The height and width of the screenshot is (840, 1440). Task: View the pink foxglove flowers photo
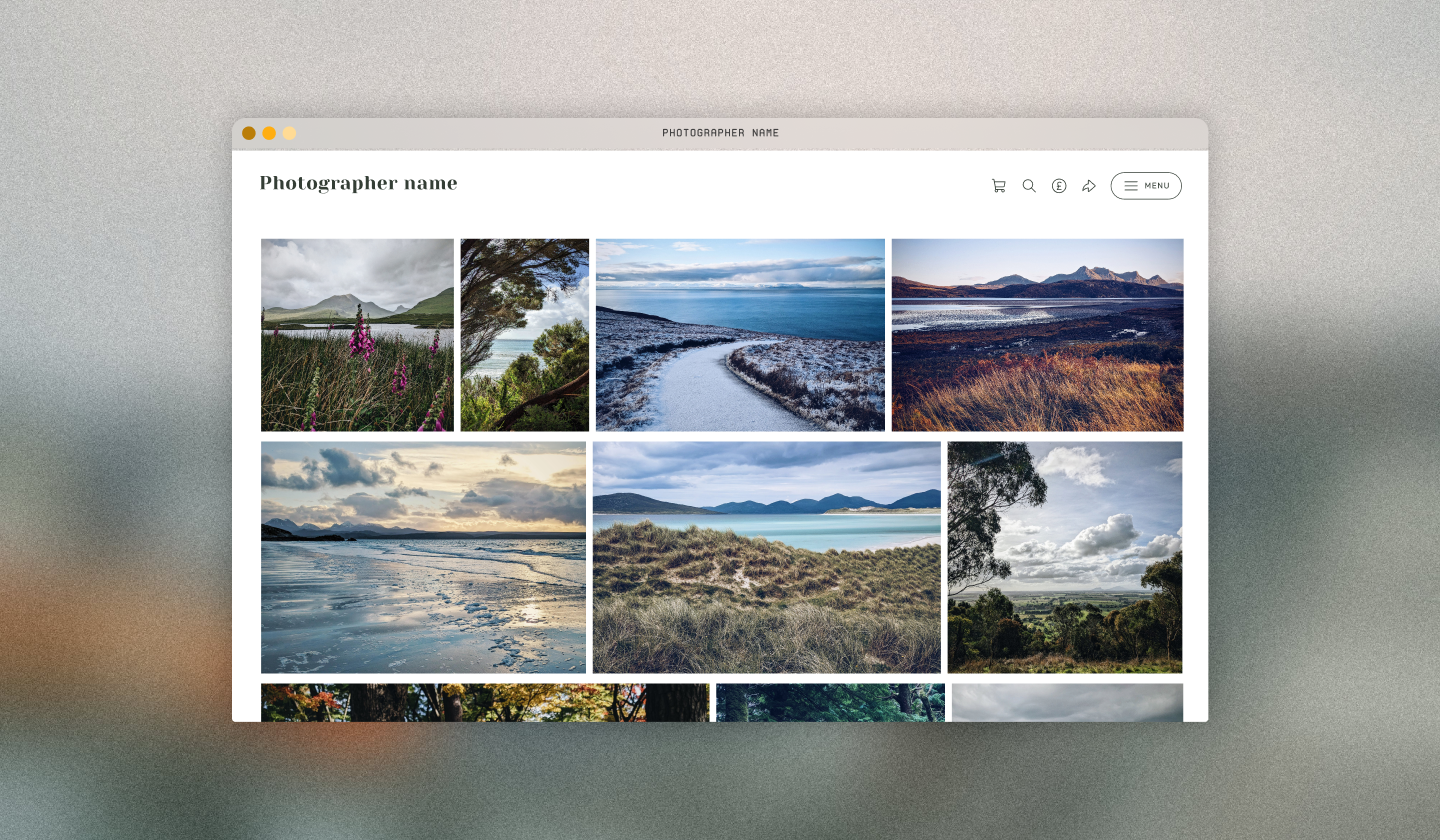click(357, 334)
